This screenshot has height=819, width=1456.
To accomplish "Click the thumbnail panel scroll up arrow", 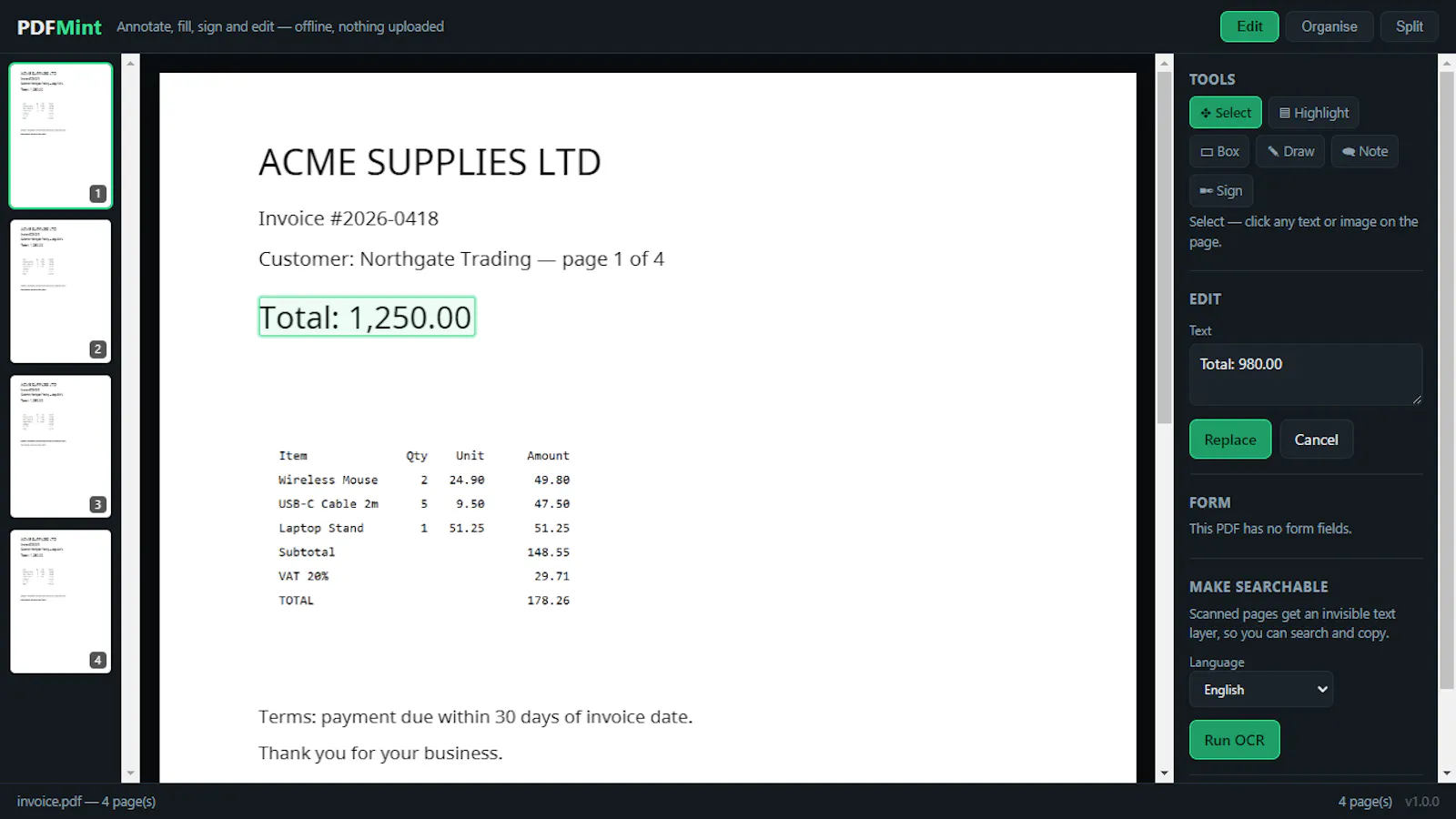I will pyautogui.click(x=131, y=64).
